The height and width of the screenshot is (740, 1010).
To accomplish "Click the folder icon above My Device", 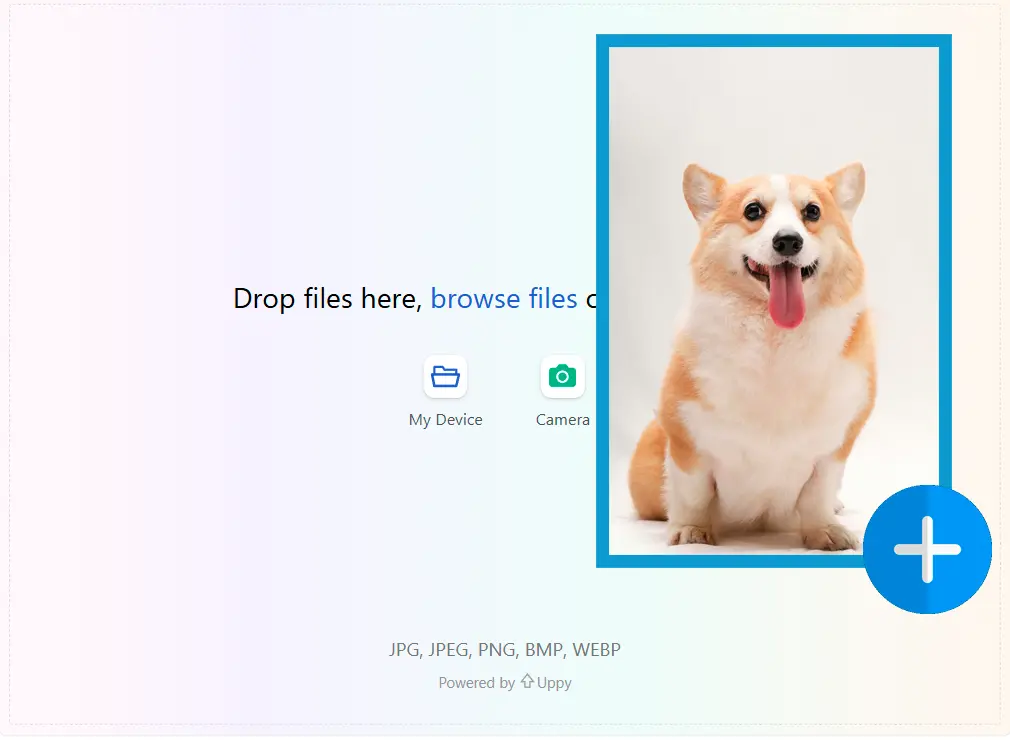I will pyautogui.click(x=445, y=376).
